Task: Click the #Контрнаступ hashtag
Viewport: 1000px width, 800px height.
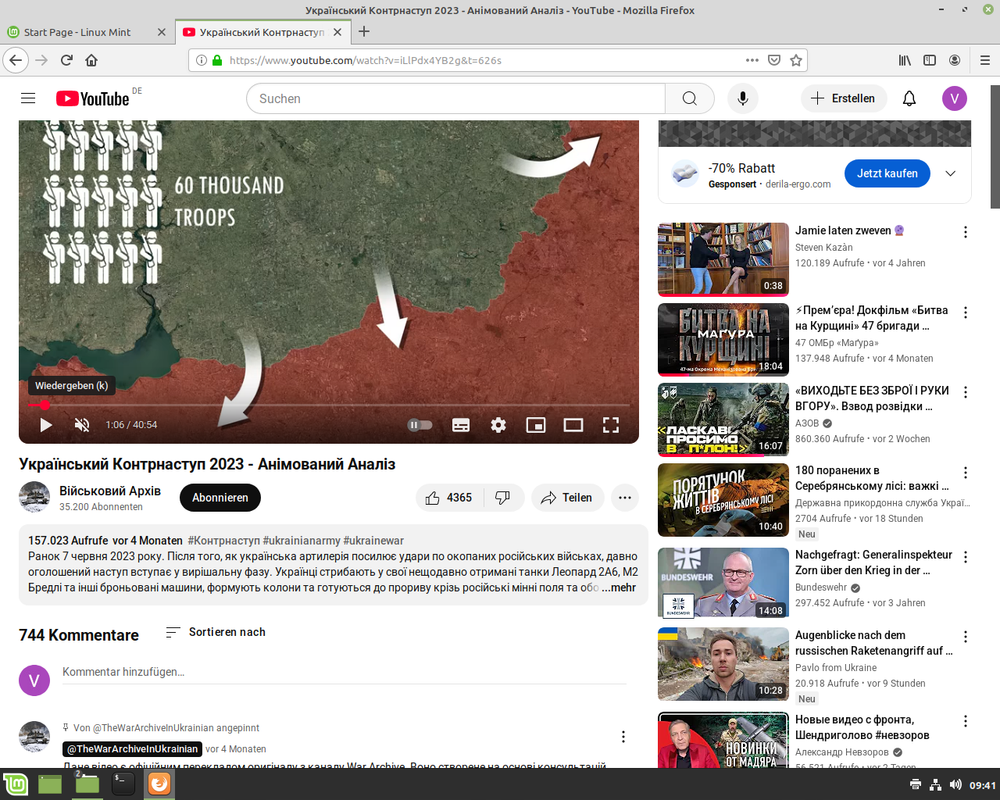Action: 224,540
